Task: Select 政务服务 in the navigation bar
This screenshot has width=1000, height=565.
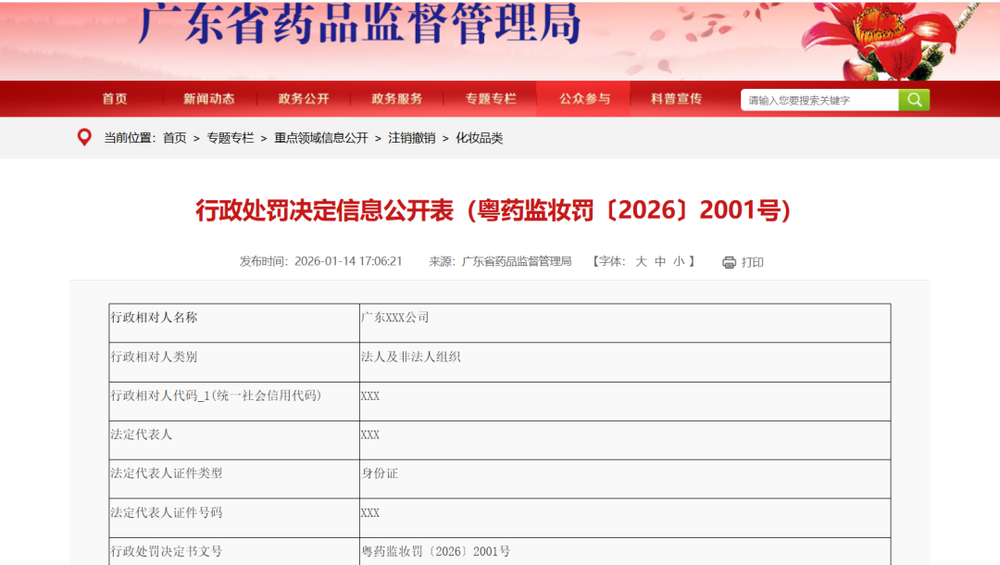Action: click(397, 99)
